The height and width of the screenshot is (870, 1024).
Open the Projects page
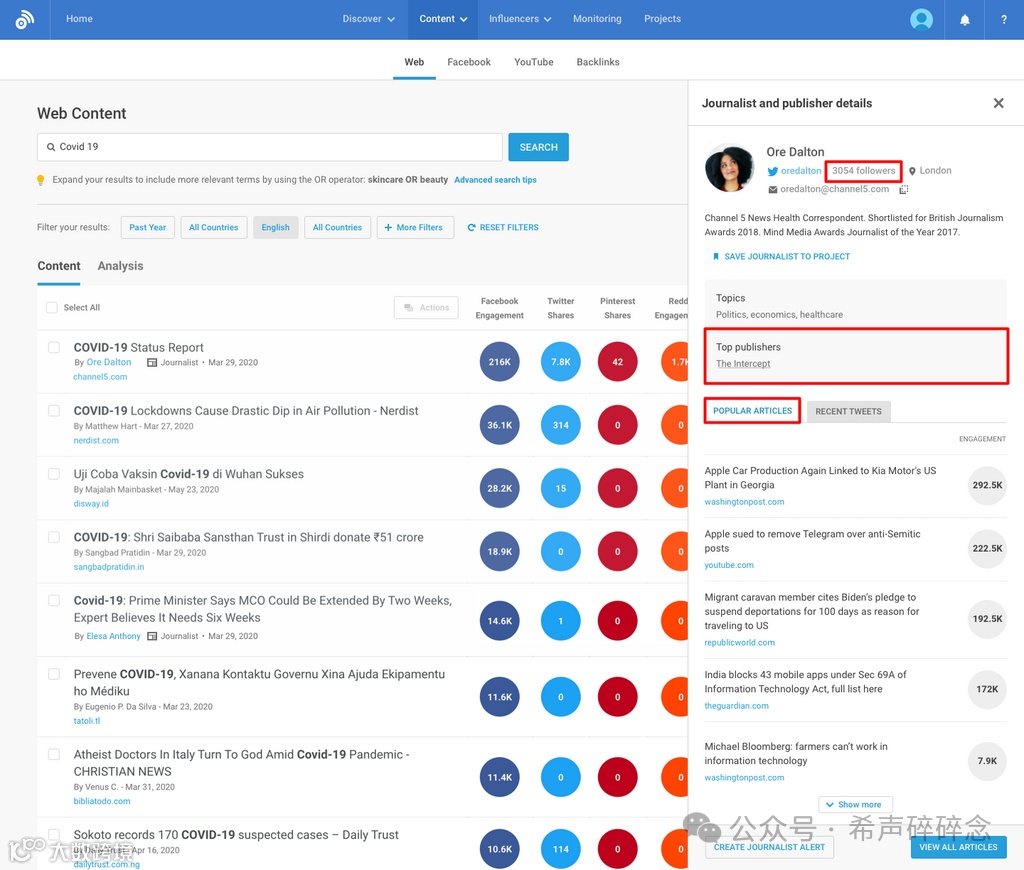click(x=662, y=19)
